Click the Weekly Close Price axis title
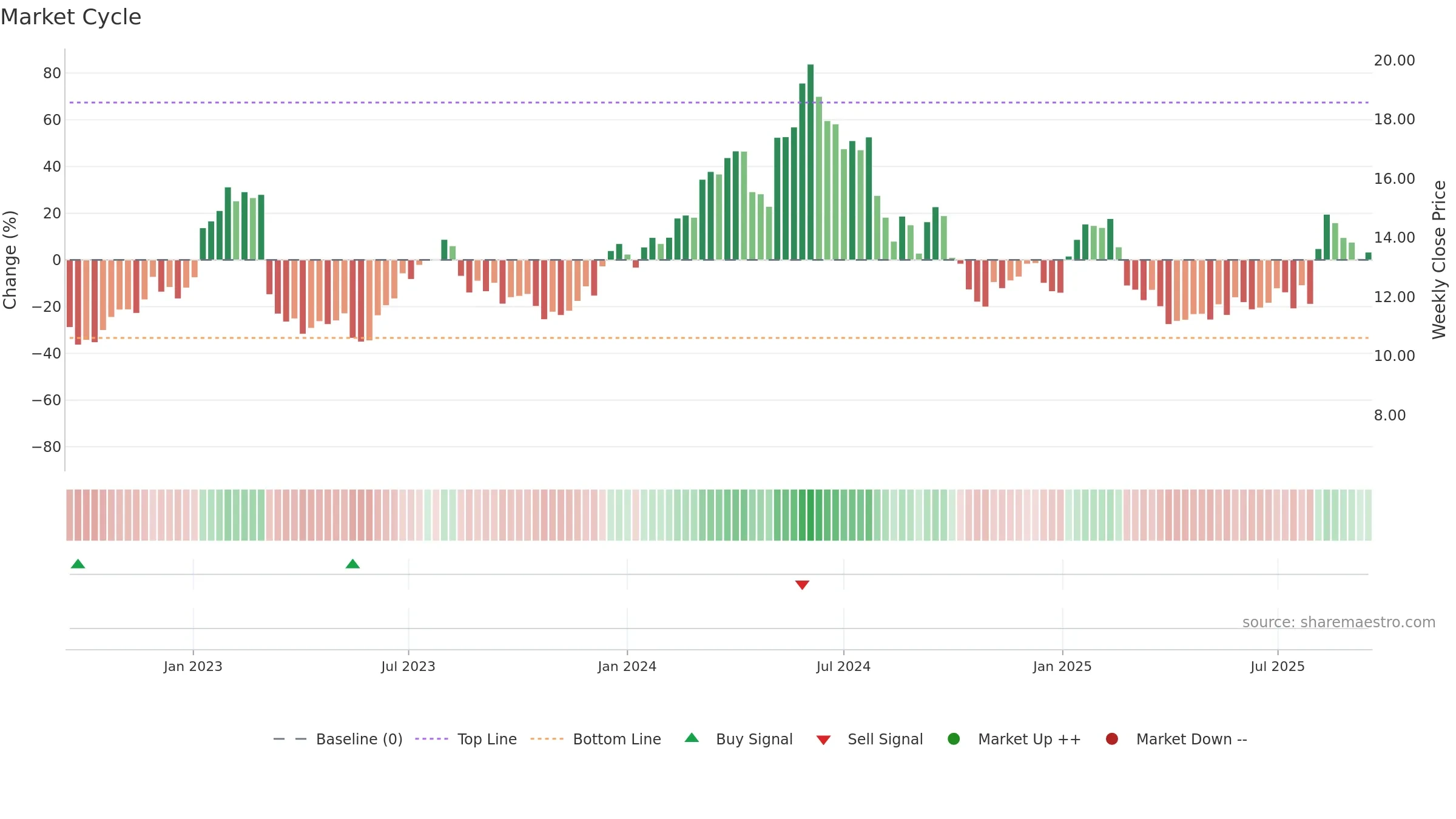Screen dimensions: 1456x819 1439,260
